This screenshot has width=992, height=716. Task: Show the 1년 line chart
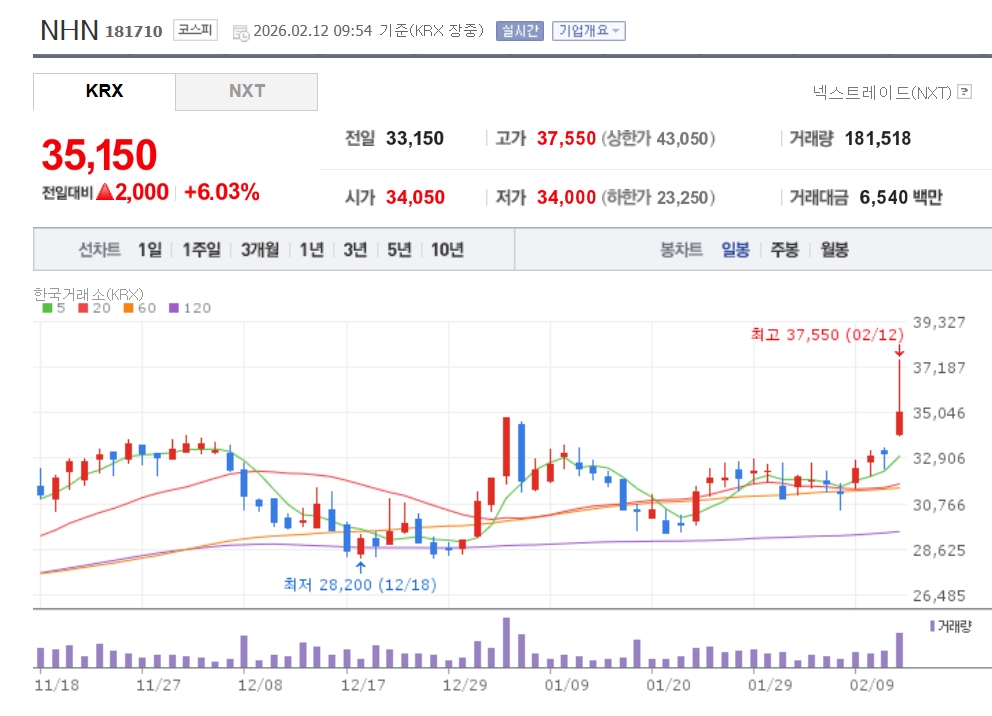pyautogui.click(x=311, y=250)
